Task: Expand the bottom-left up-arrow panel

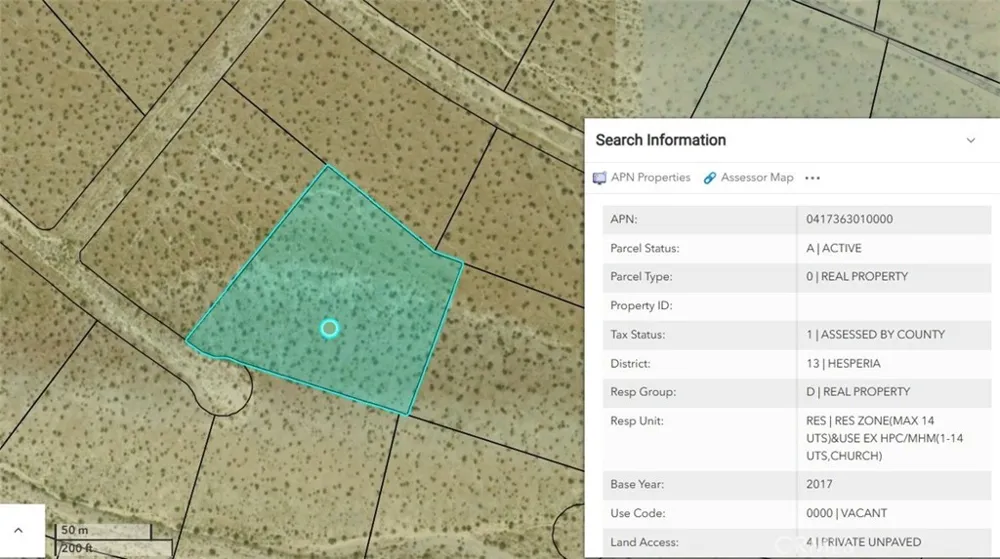Action: pos(18,530)
